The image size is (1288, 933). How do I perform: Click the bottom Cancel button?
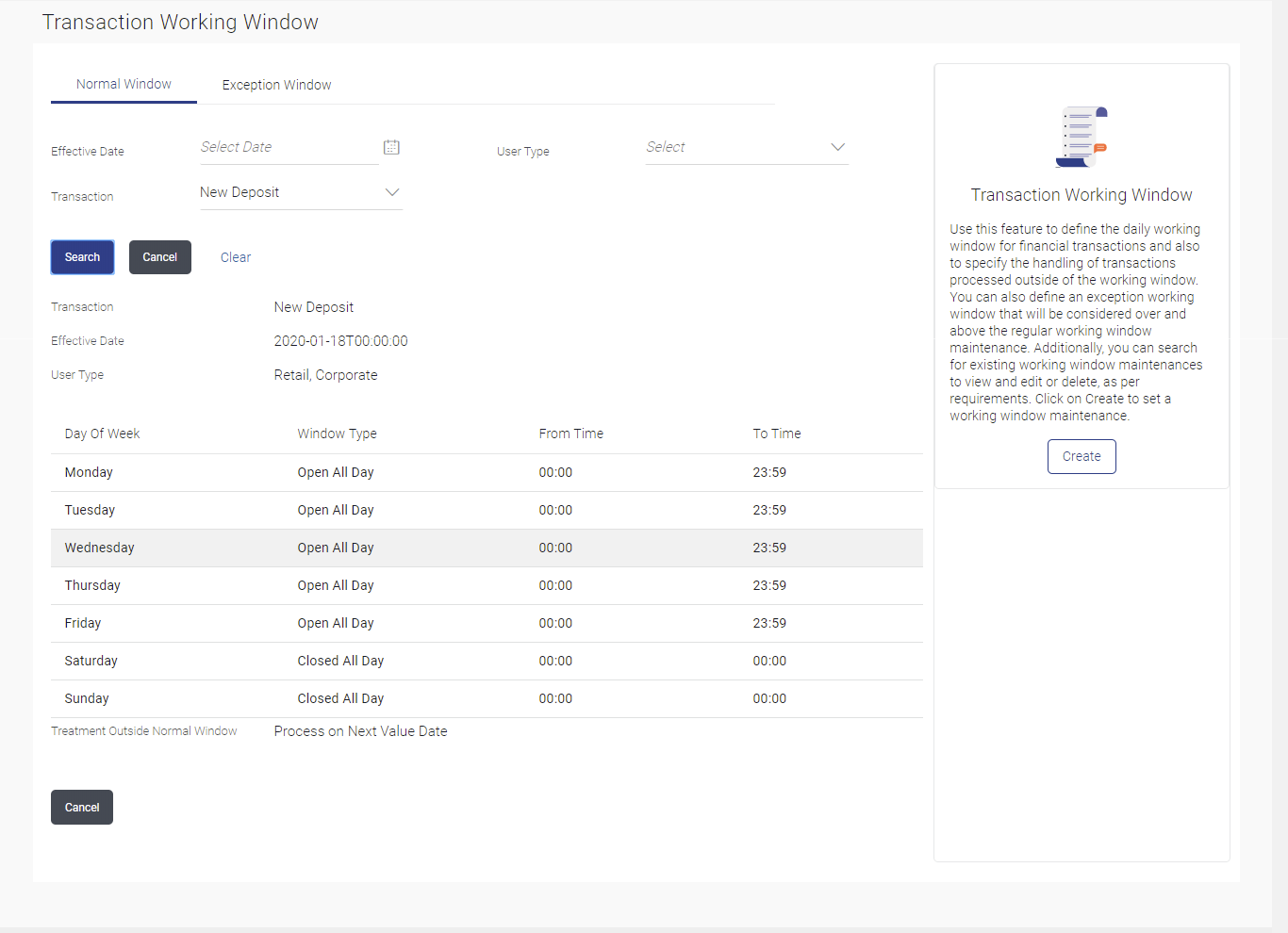tap(82, 808)
